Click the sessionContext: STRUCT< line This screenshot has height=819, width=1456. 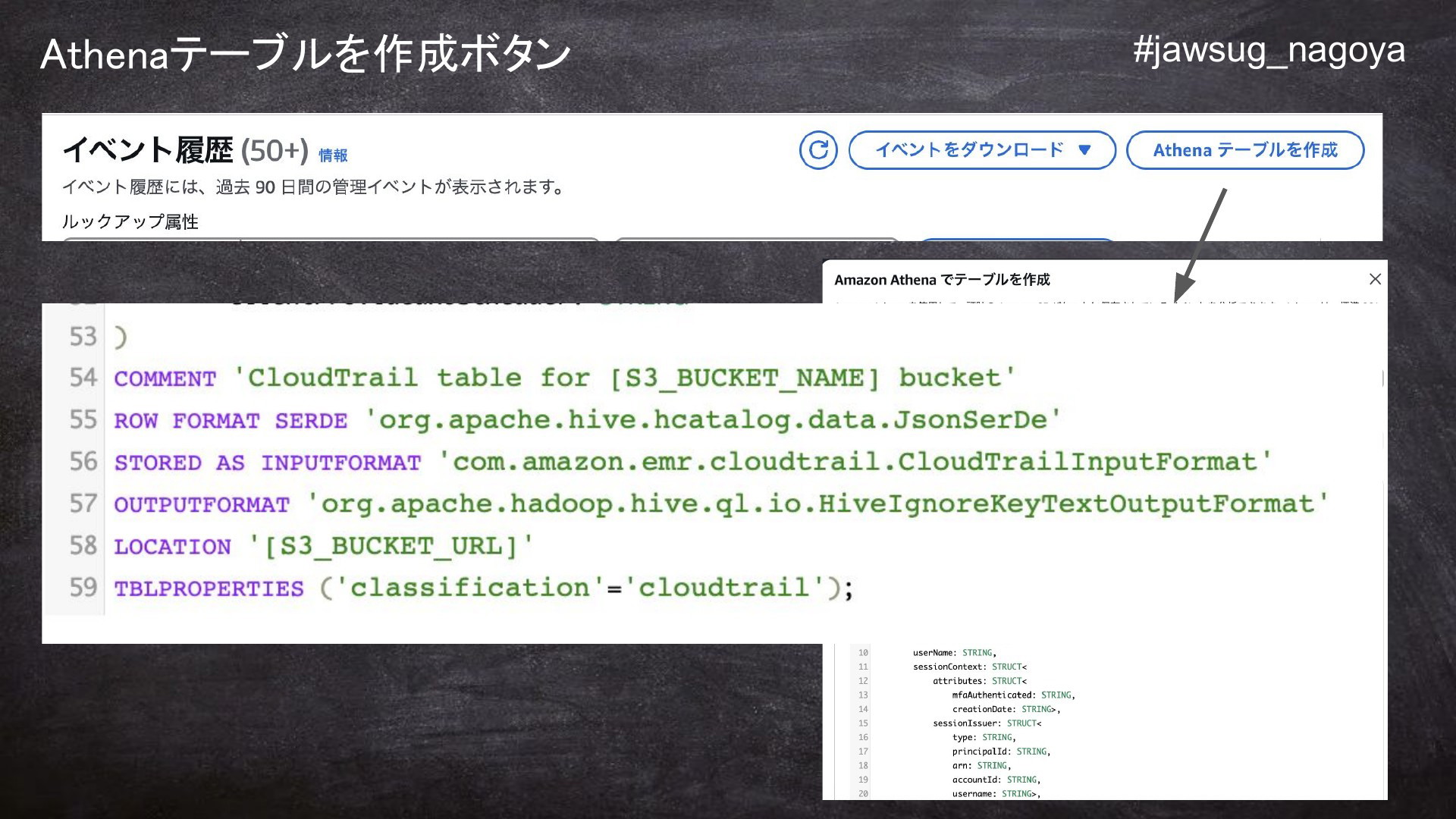coord(969,667)
